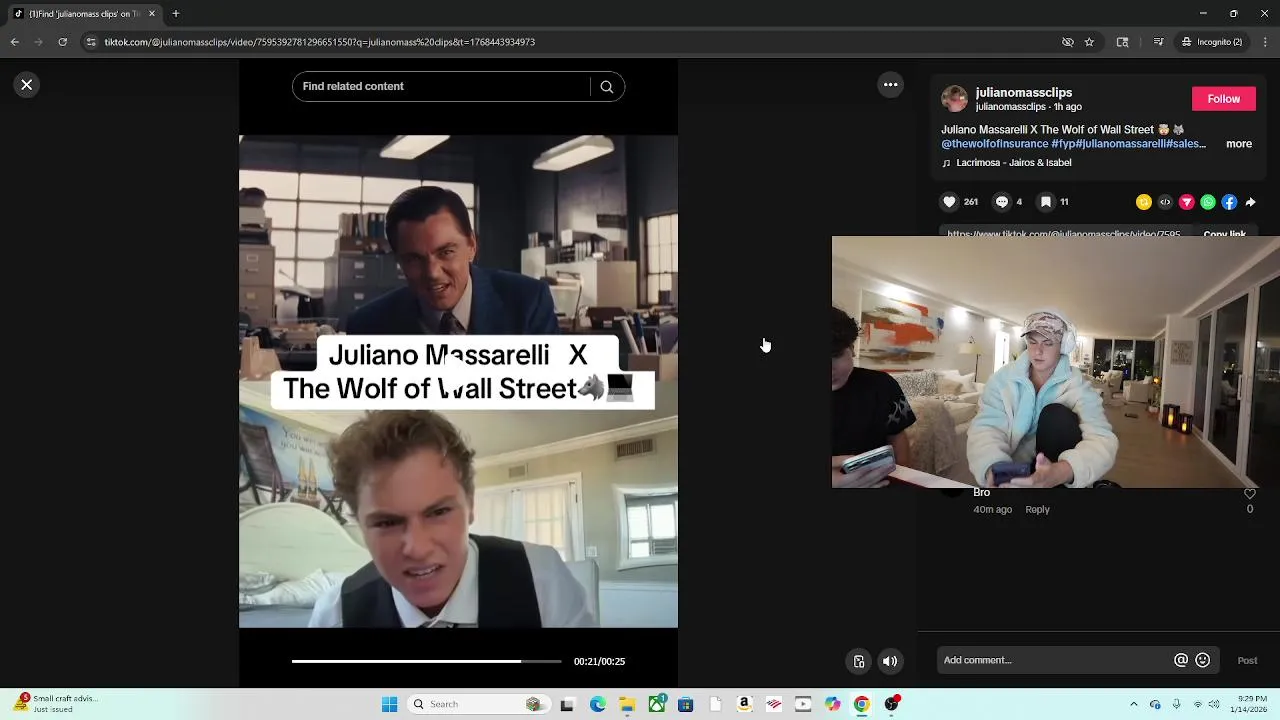Viewport: 1280px width, 720px height.
Task: Open Copilot from the taskbar
Action: point(832,705)
